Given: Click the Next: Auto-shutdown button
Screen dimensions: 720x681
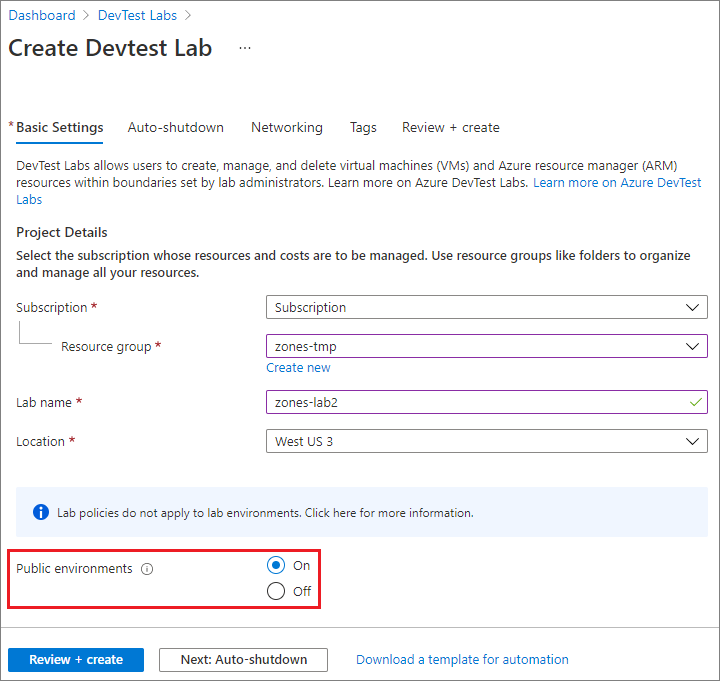Looking at the screenshot, I should [243, 660].
